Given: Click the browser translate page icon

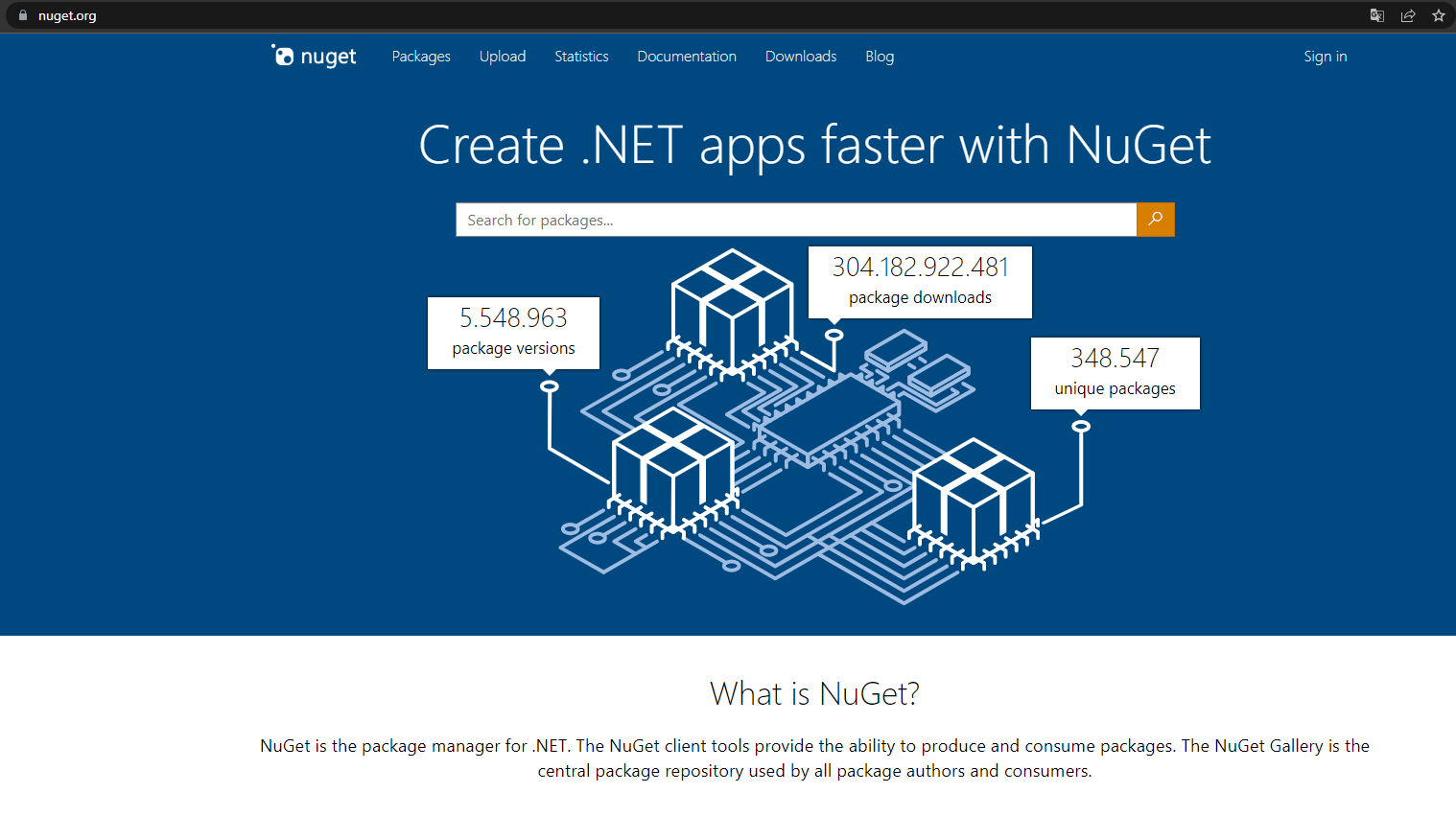Looking at the screenshot, I should [1377, 15].
